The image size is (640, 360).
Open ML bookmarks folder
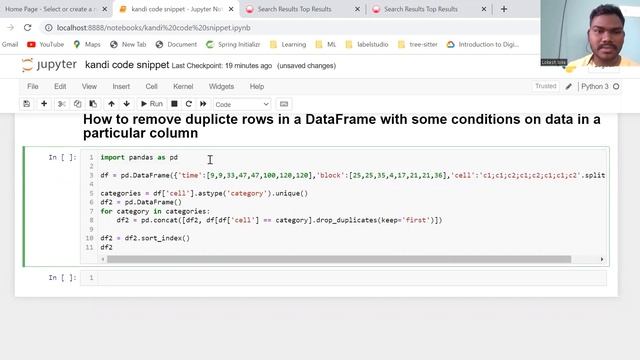tap(326, 44)
